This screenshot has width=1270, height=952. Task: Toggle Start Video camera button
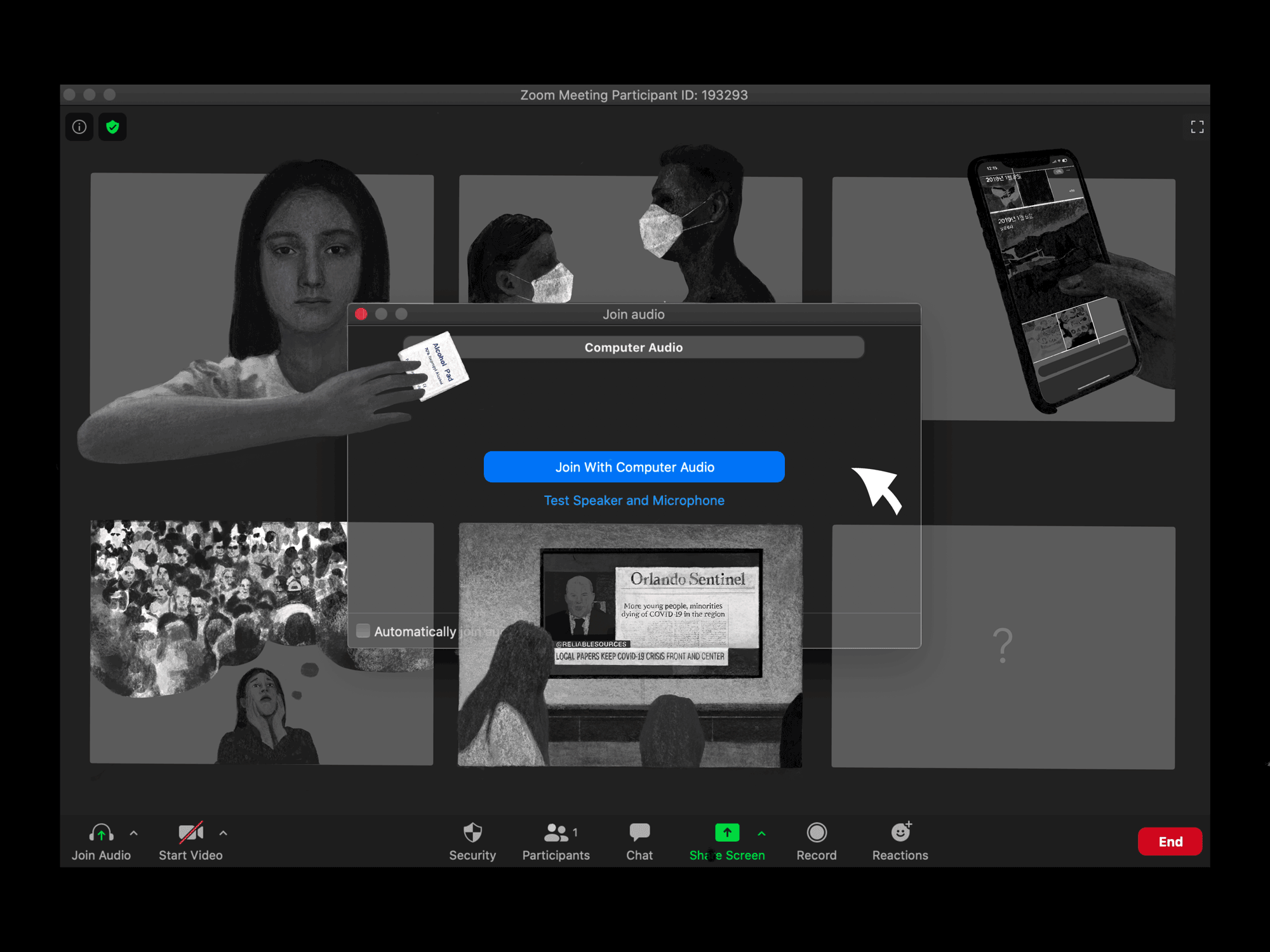tap(190, 833)
